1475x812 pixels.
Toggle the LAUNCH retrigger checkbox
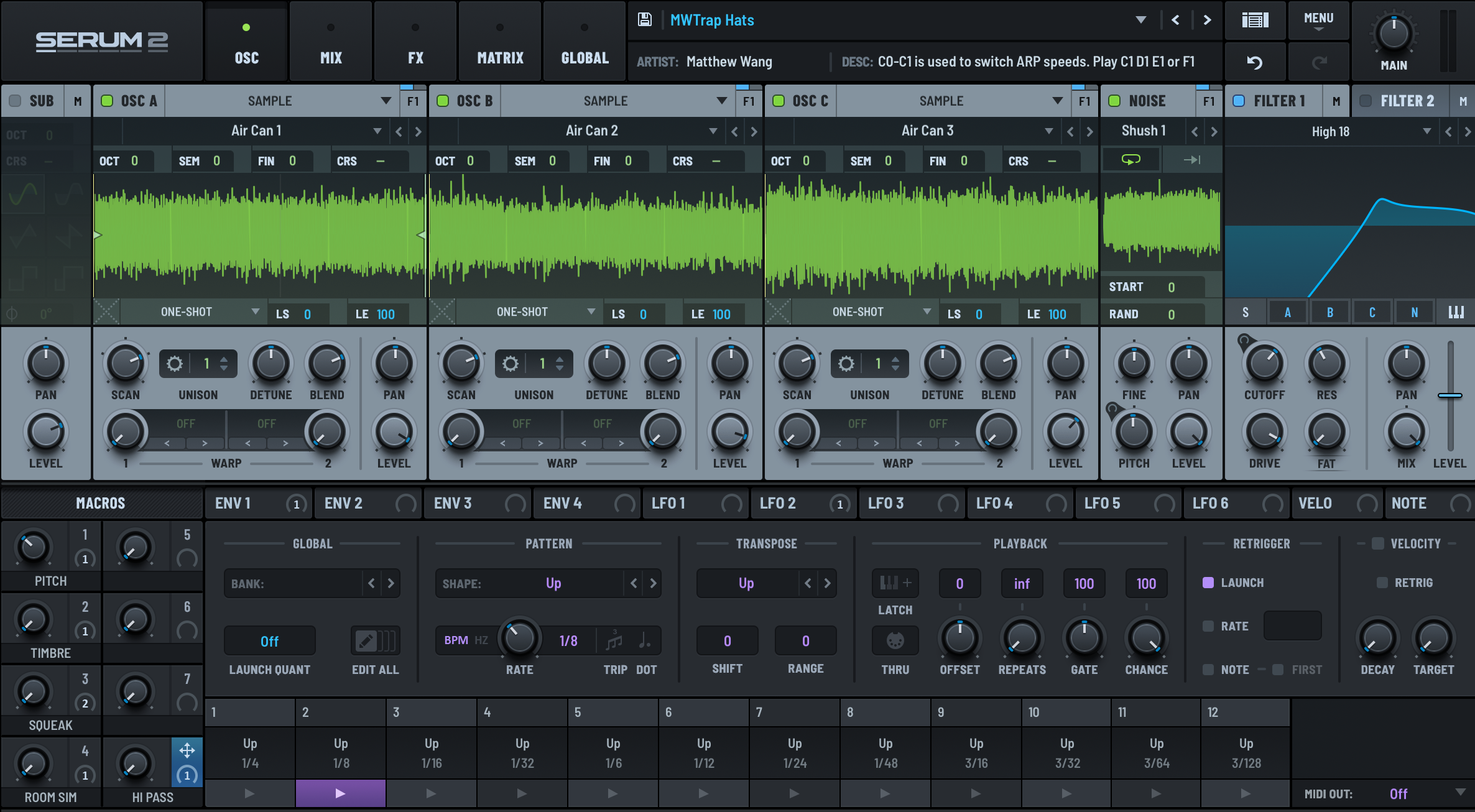click(1208, 583)
